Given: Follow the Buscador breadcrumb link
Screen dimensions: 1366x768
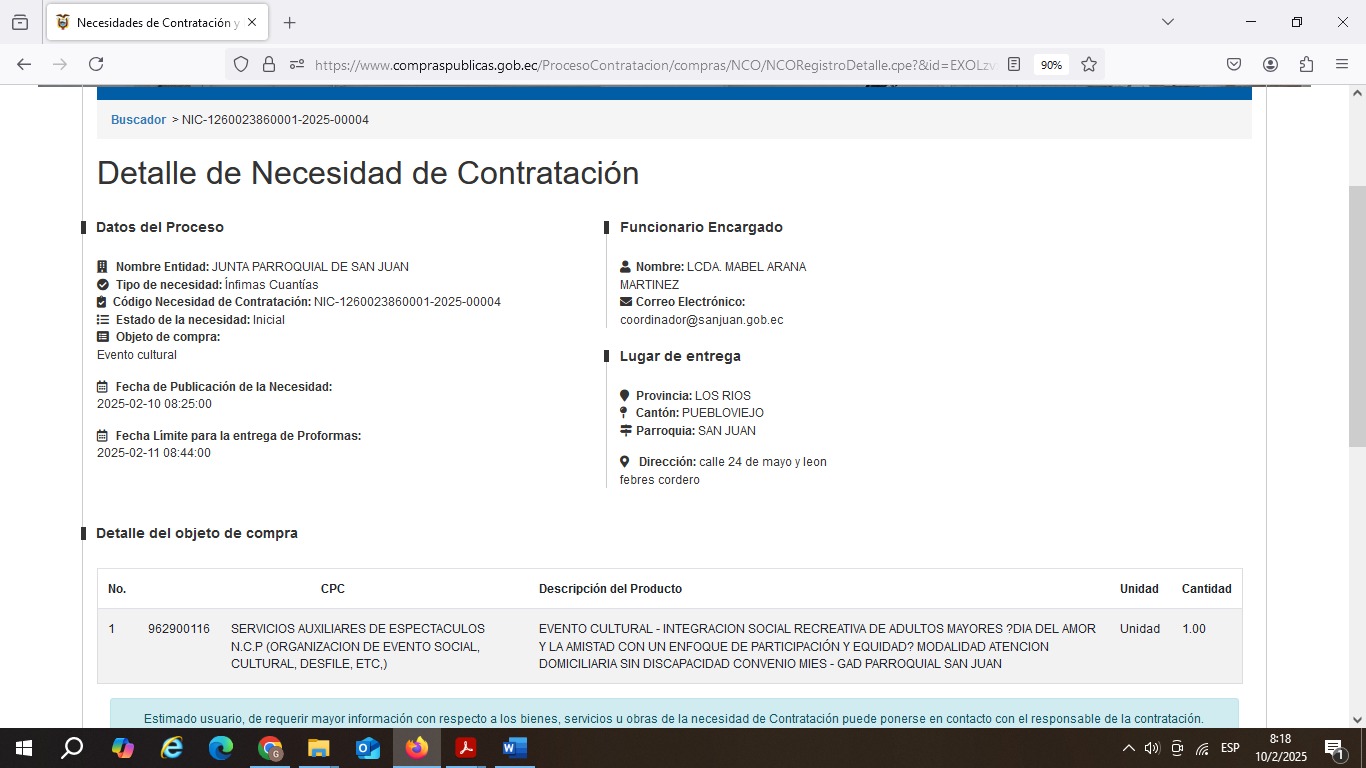Looking at the screenshot, I should [138, 120].
